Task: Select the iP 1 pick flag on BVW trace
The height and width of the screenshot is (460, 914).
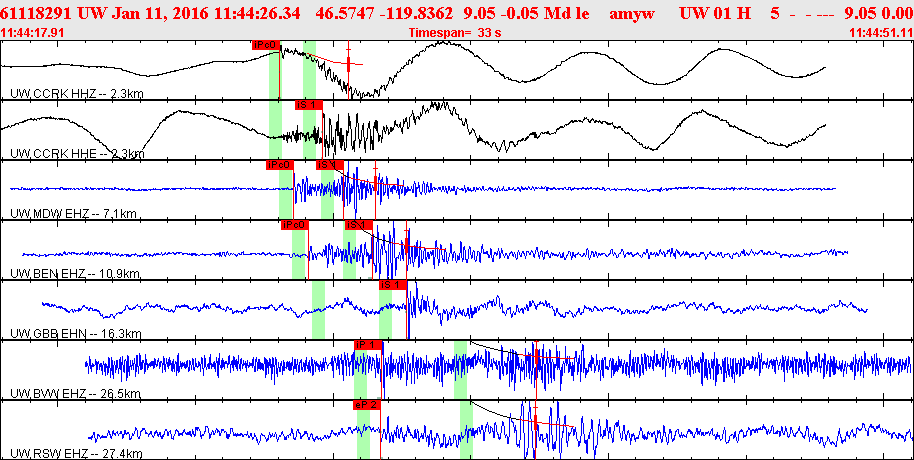Action: [x=368, y=345]
